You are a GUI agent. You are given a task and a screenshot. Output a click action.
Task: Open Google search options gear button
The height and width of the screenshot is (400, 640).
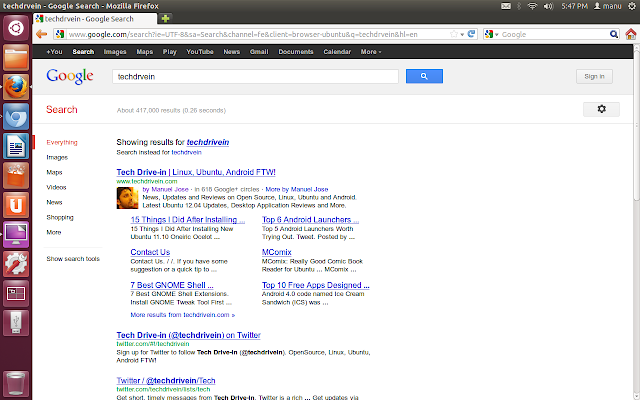(x=601, y=109)
